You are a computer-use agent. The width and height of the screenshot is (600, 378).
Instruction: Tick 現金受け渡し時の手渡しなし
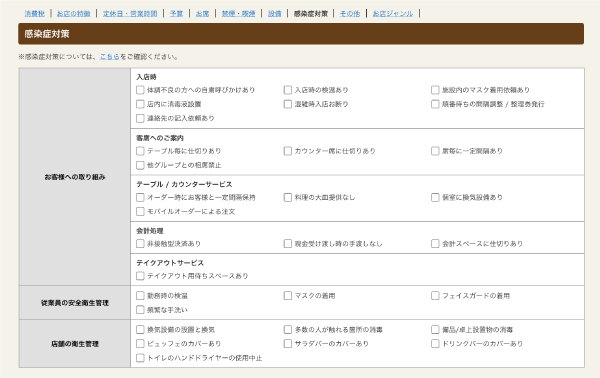pos(288,244)
